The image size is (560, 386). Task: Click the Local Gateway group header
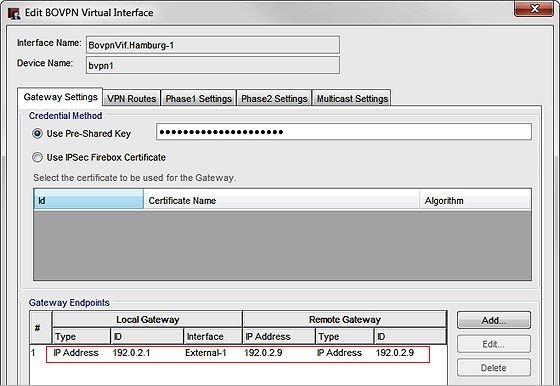click(x=148, y=319)
